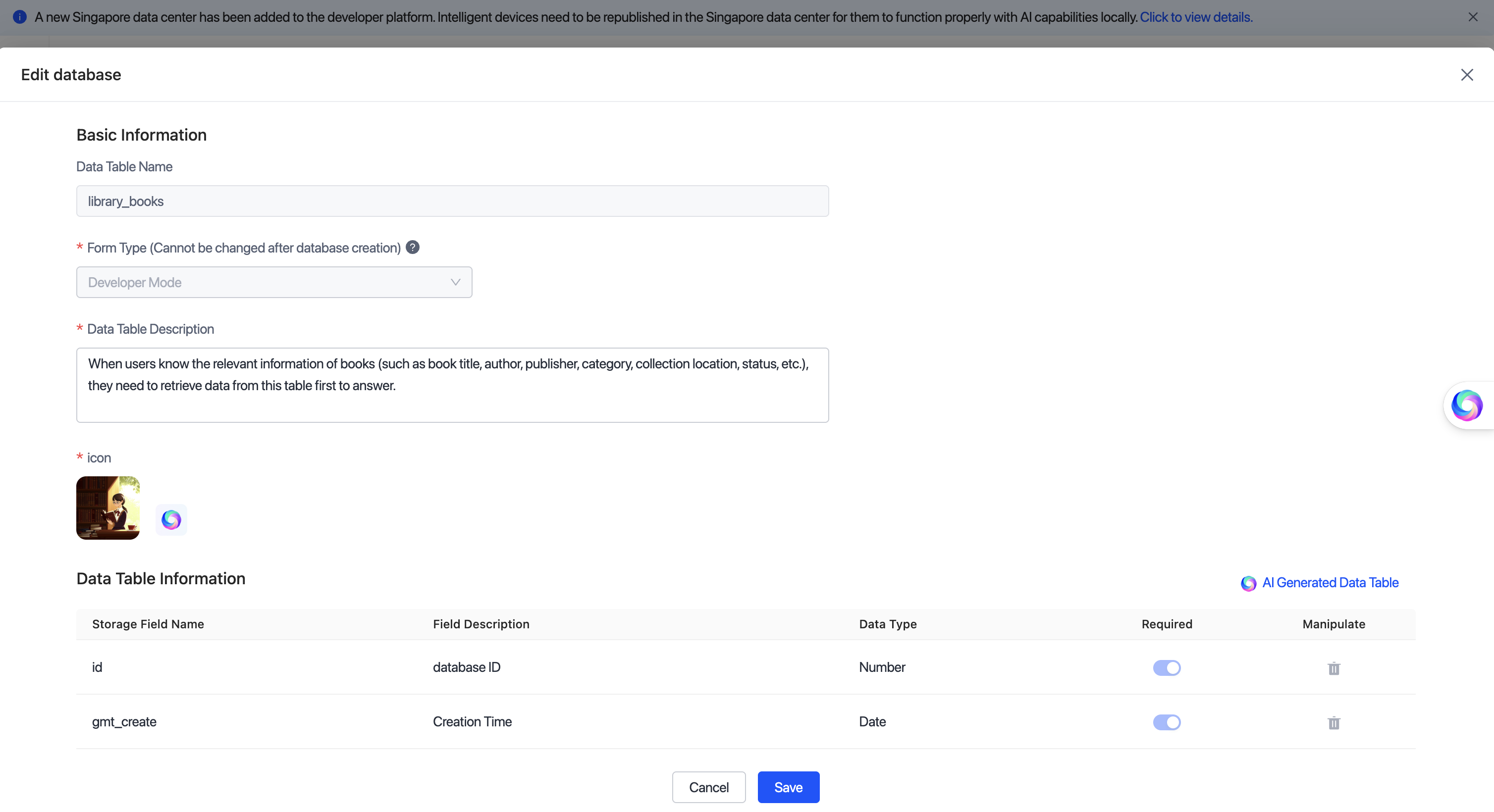Viewport: 1494px width, 812px height.
Task: Delete the id field row
Action: tap(1334, 668)
